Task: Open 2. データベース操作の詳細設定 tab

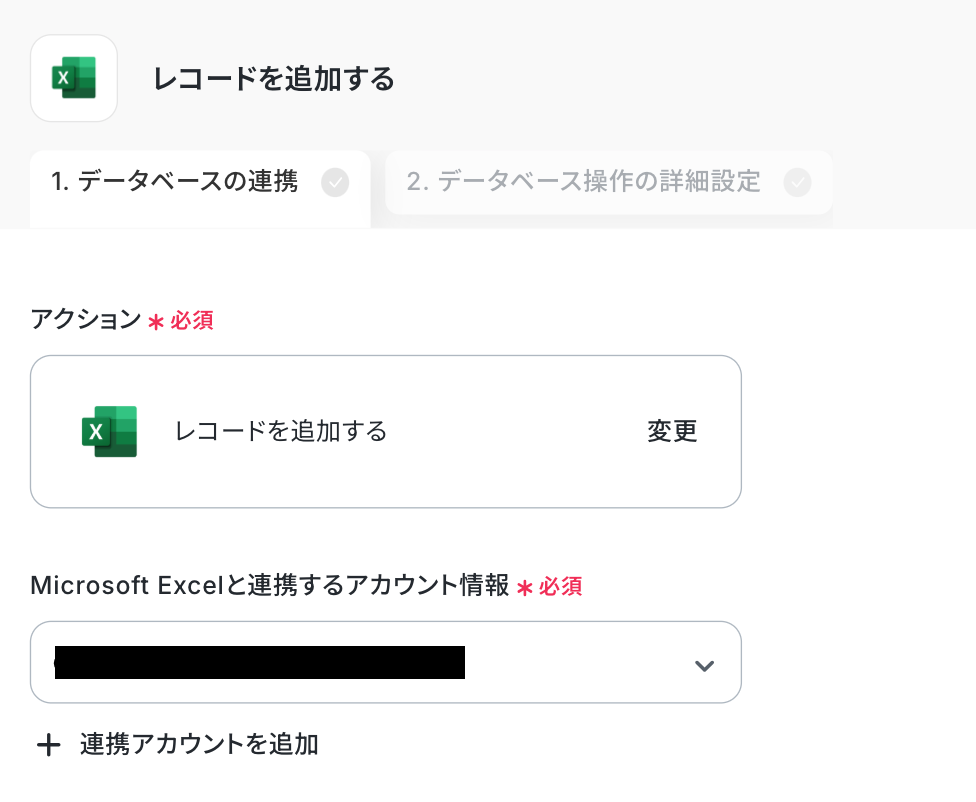Action: pyautogui.click(x=583, y=182)
